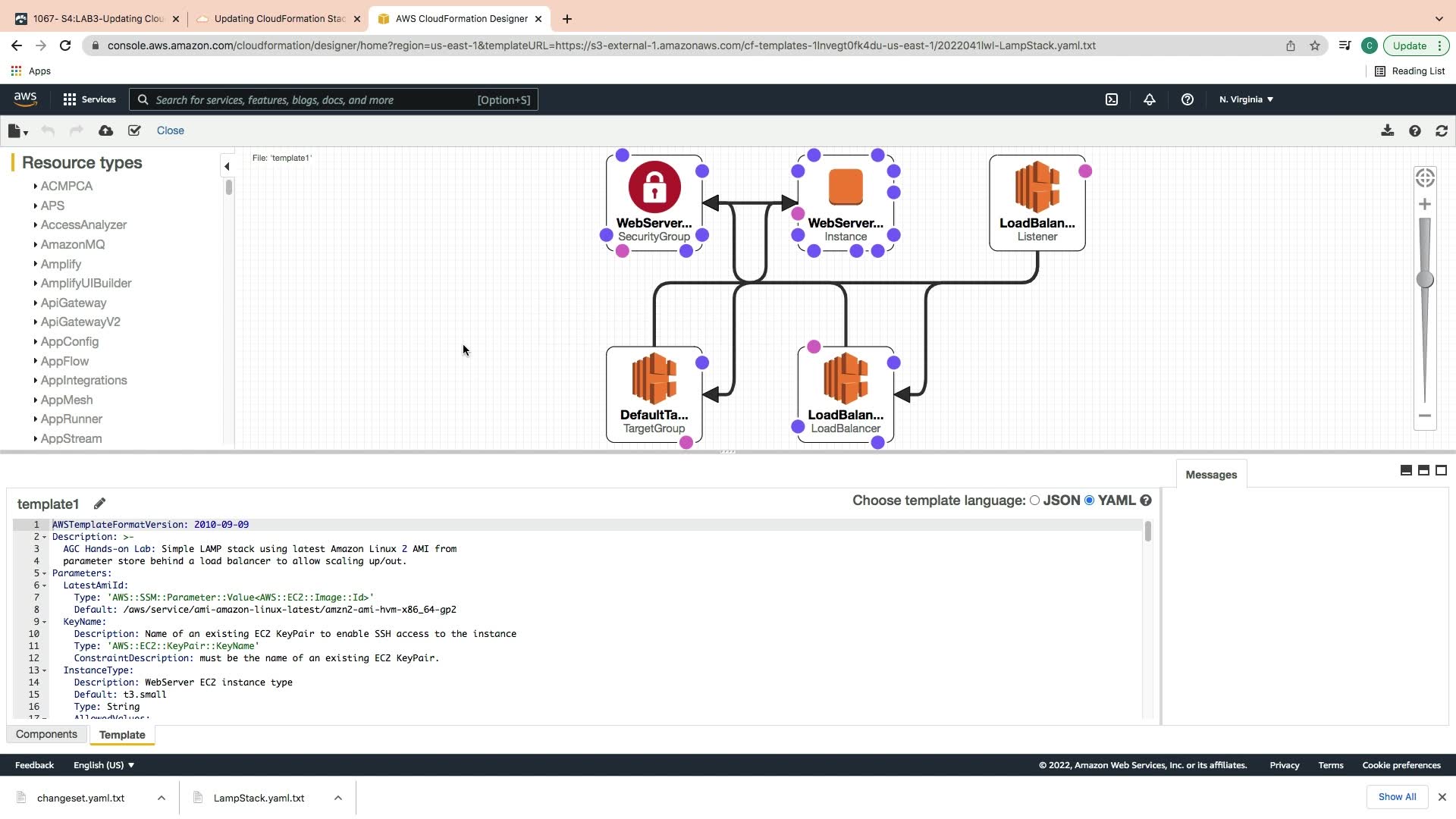Select JSON template language
The height and width of the screenshot is (819, 1456).
pyautogui.click(x=1034, y=500)
